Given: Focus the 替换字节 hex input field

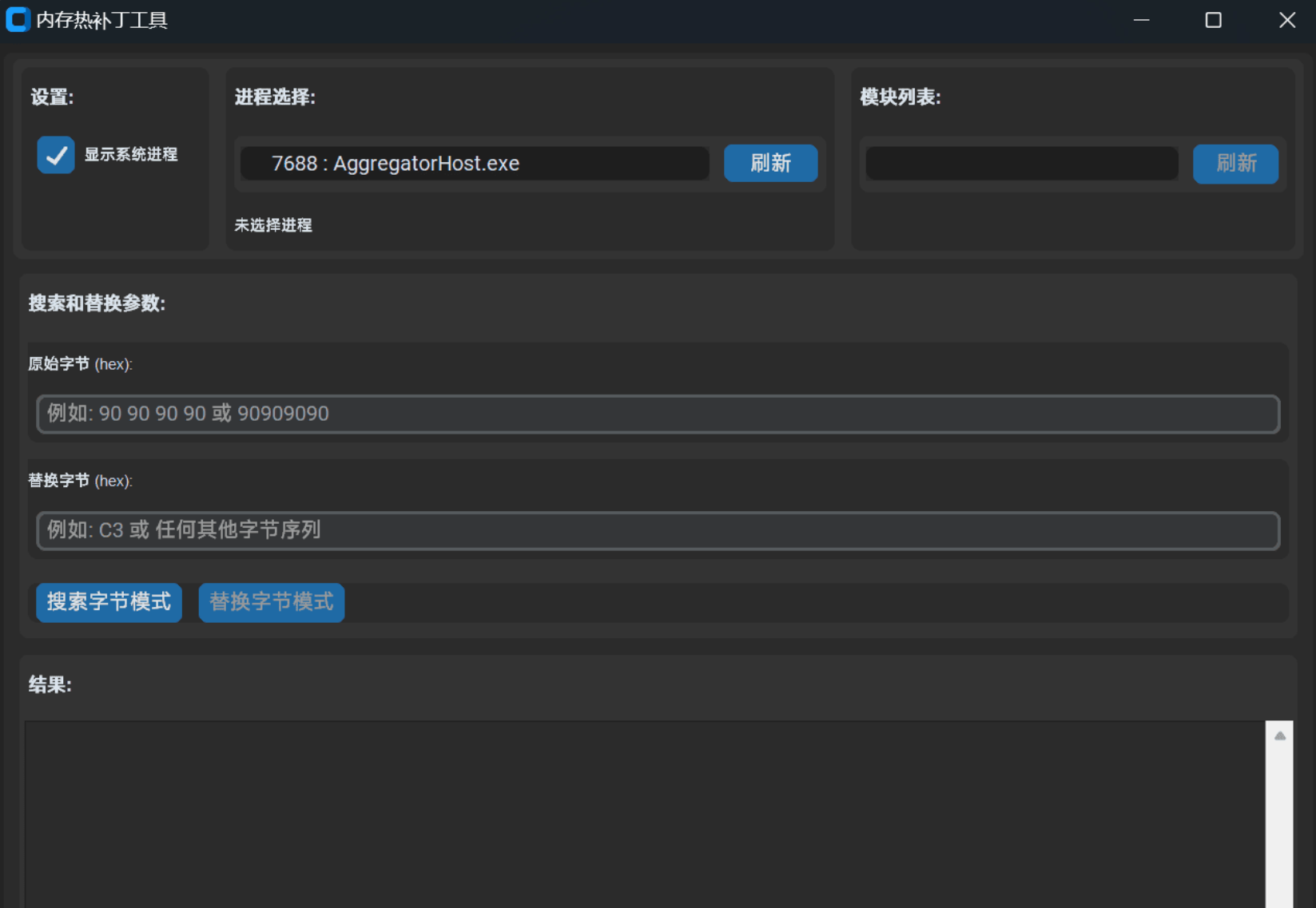Looking at the screenshot, I should [x=658, y=530].
